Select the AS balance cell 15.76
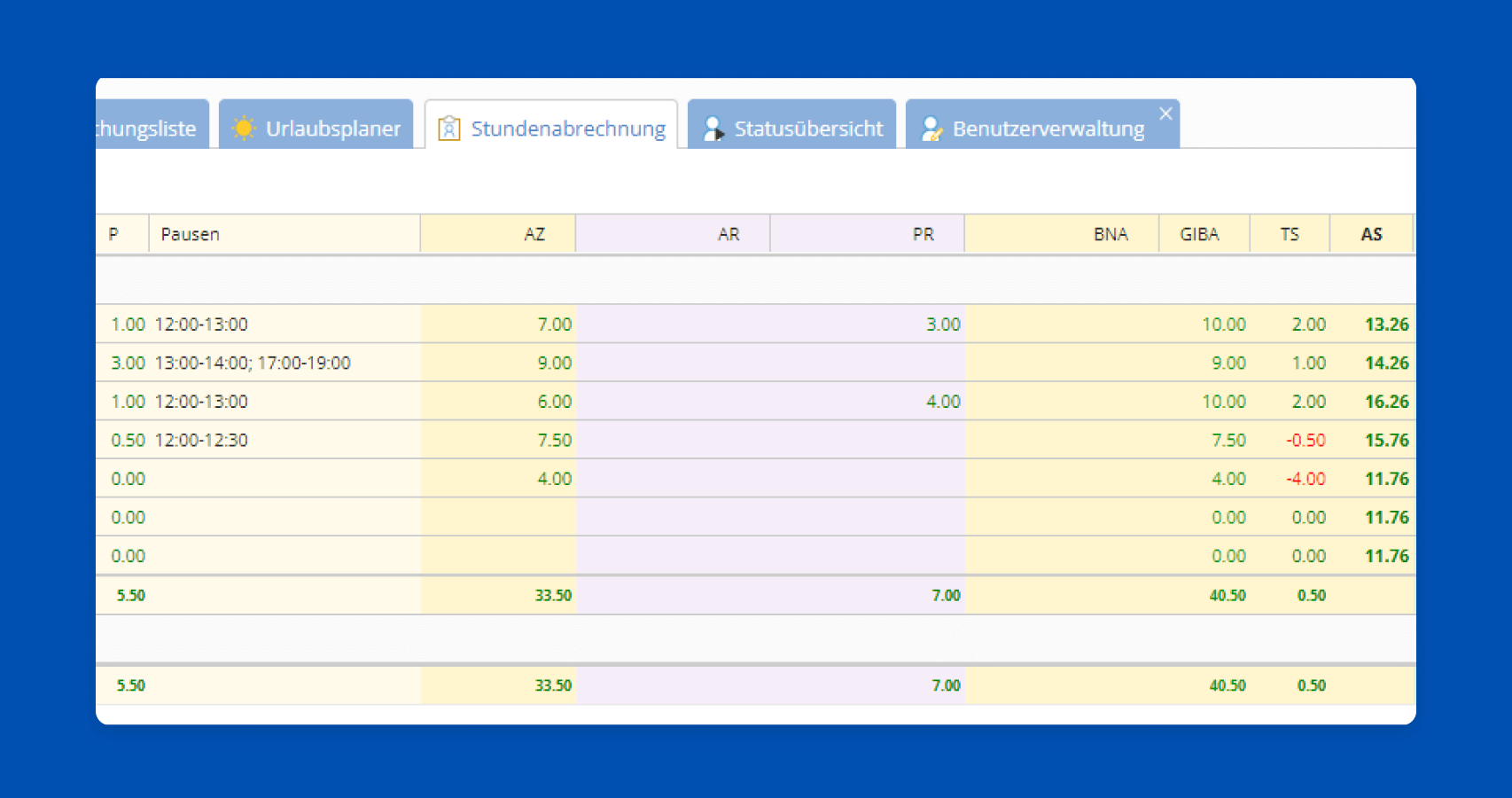 coord(1386,440)
